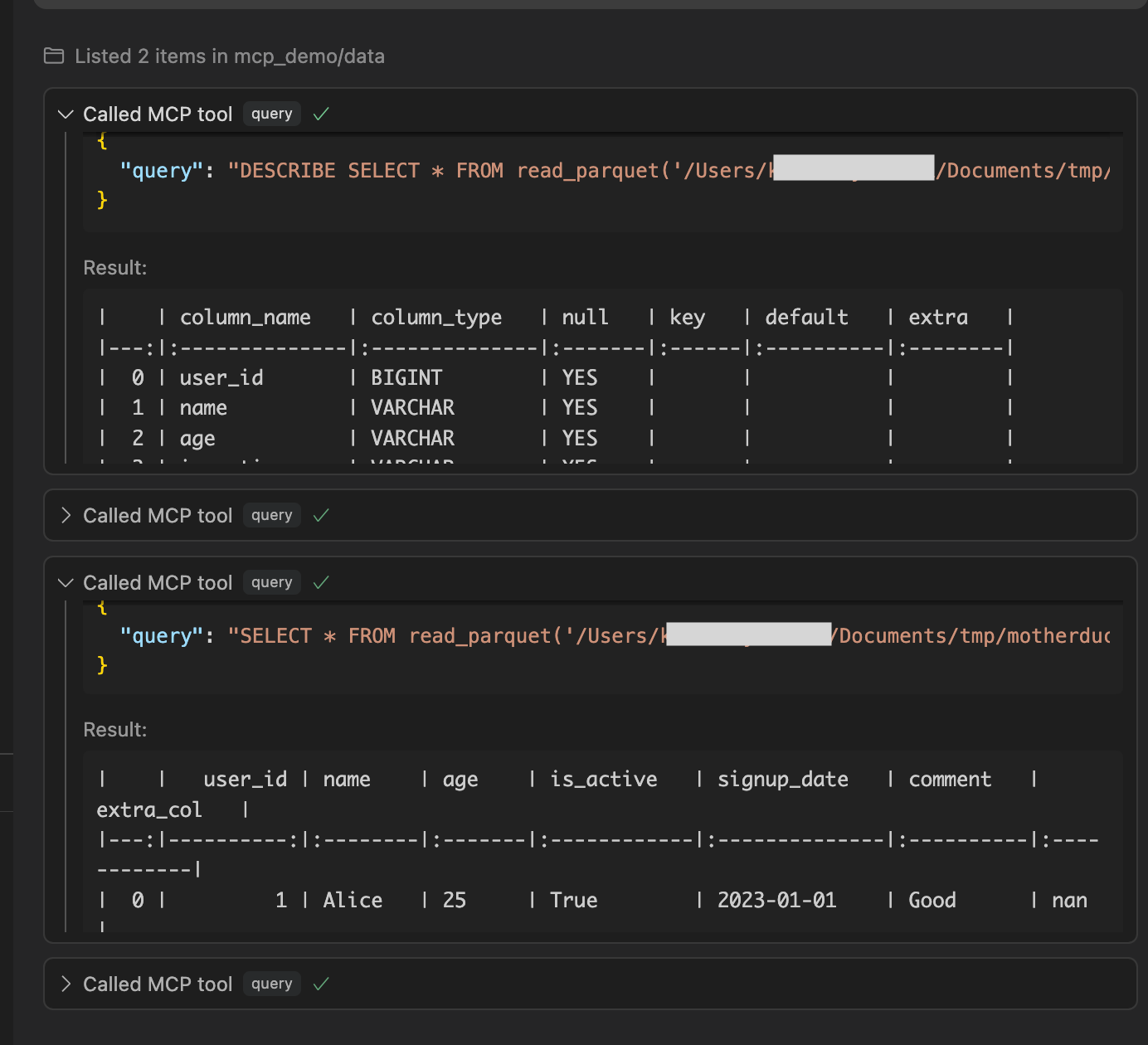
Task: Click the query badge on the bottom tool call
Action: pos(272,984)
